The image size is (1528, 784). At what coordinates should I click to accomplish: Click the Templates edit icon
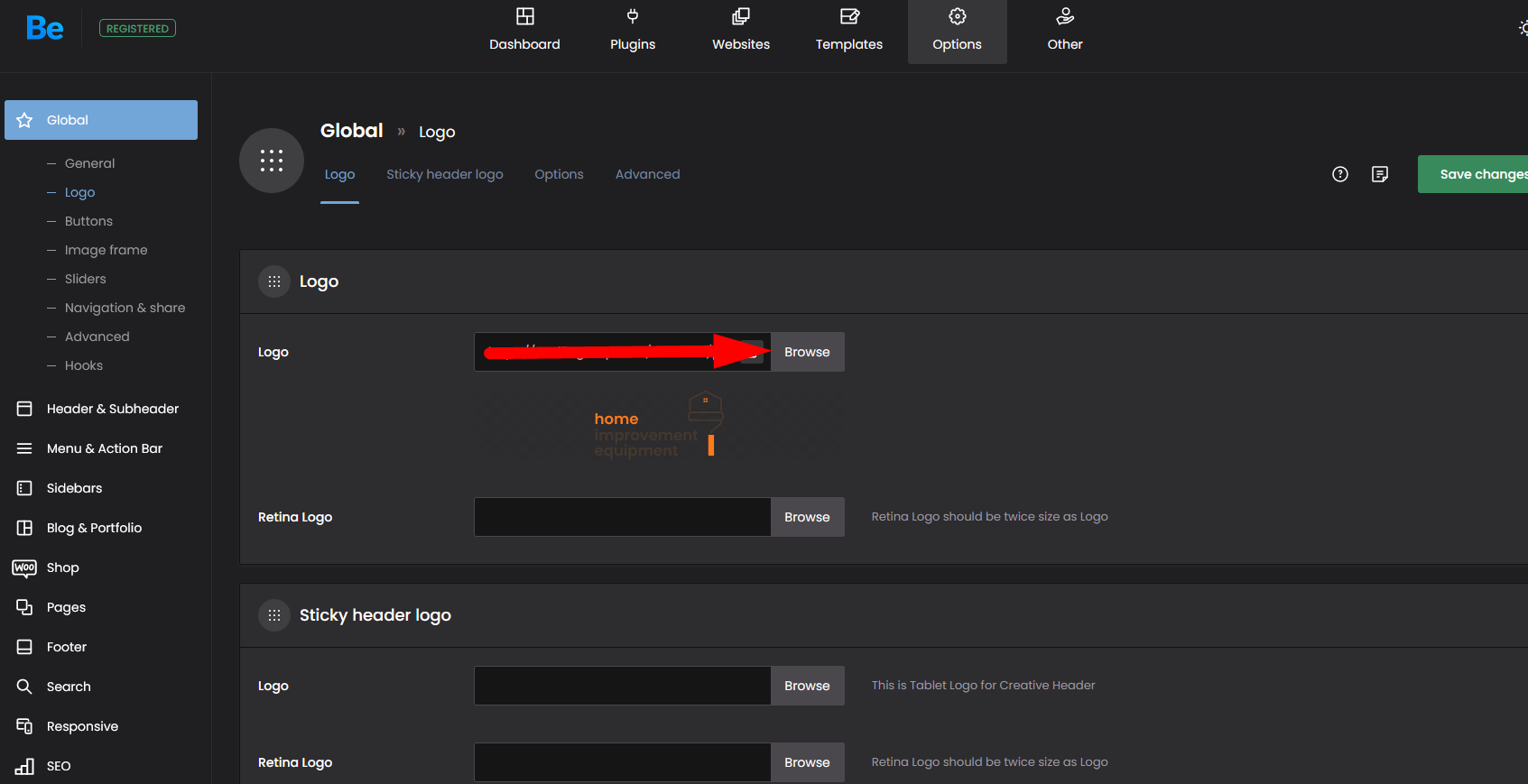(849, 16)
